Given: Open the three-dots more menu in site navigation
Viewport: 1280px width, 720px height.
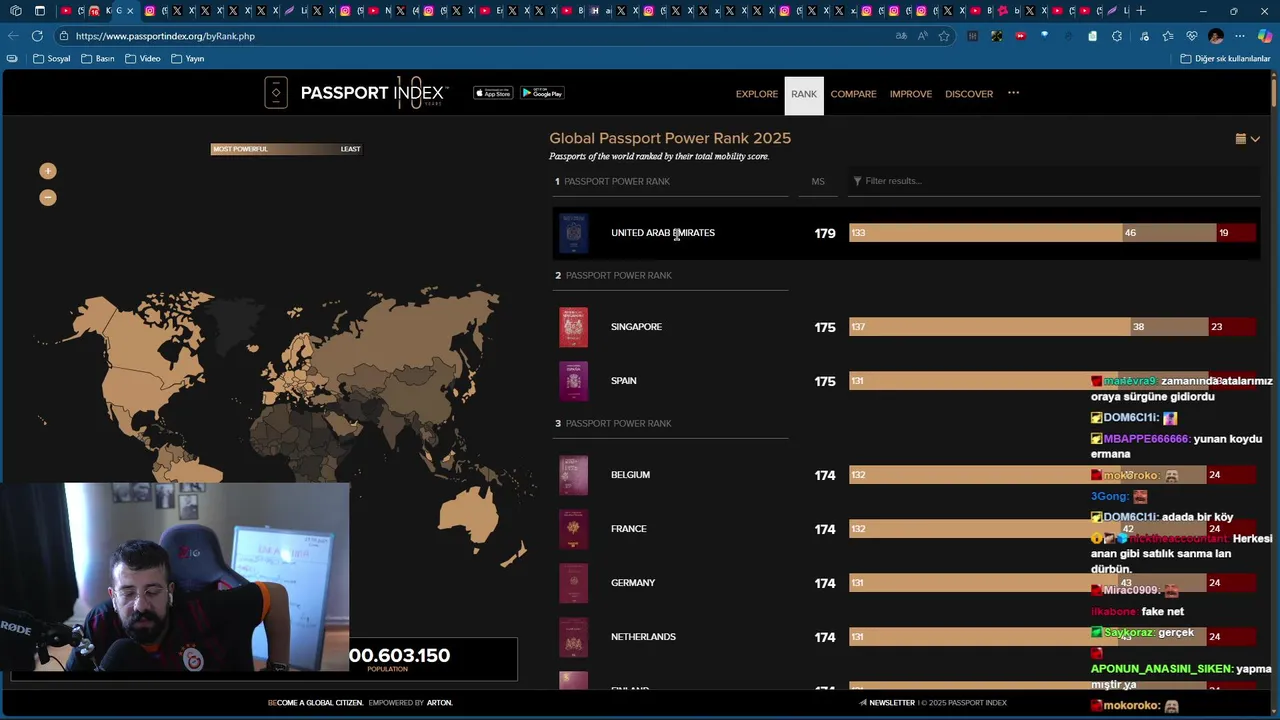Looking at the screenshot, I should pyautogui.click(x=1013, y=93).
